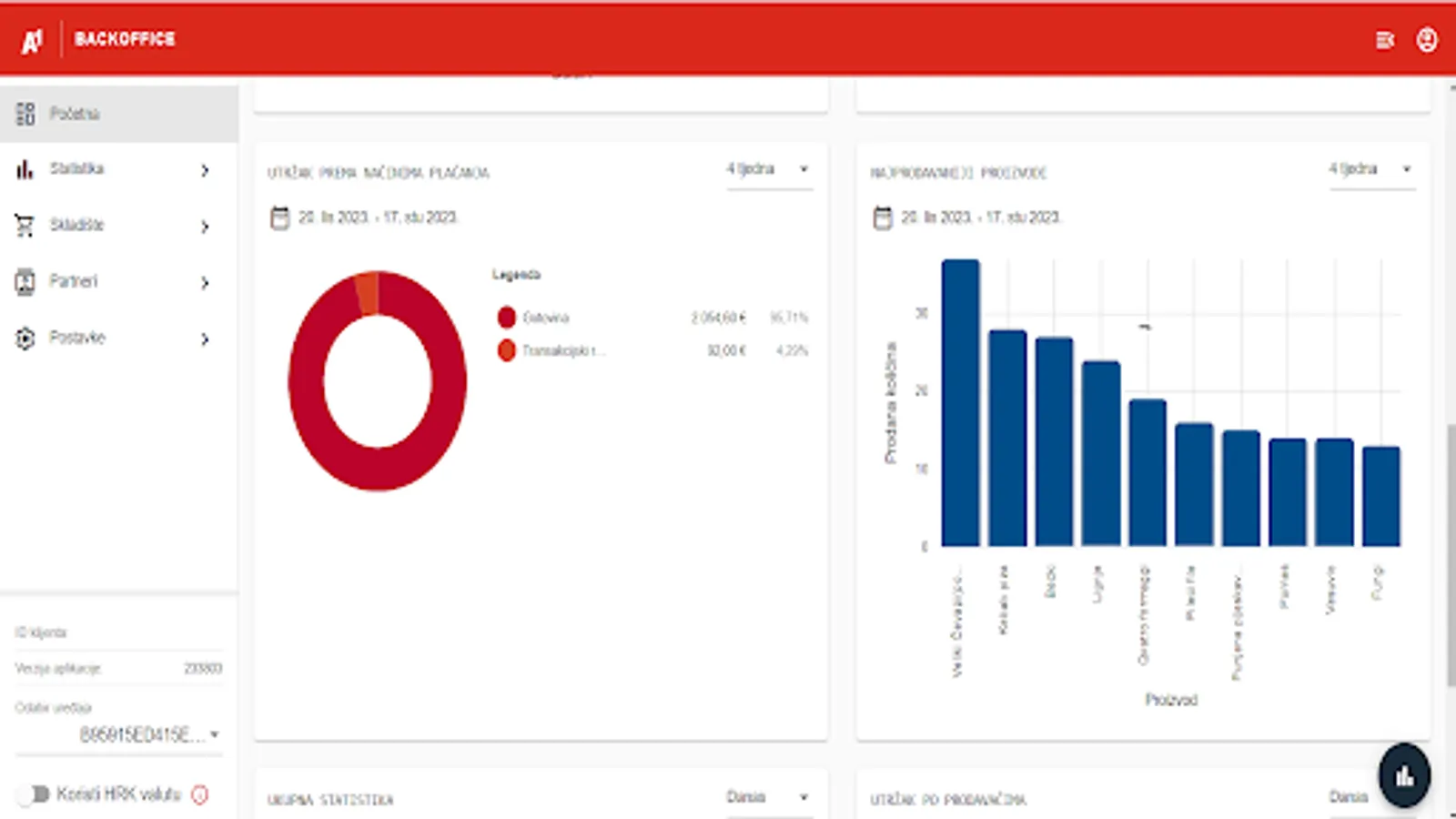Click the Skladište shopping cart icon

[25, 225]
